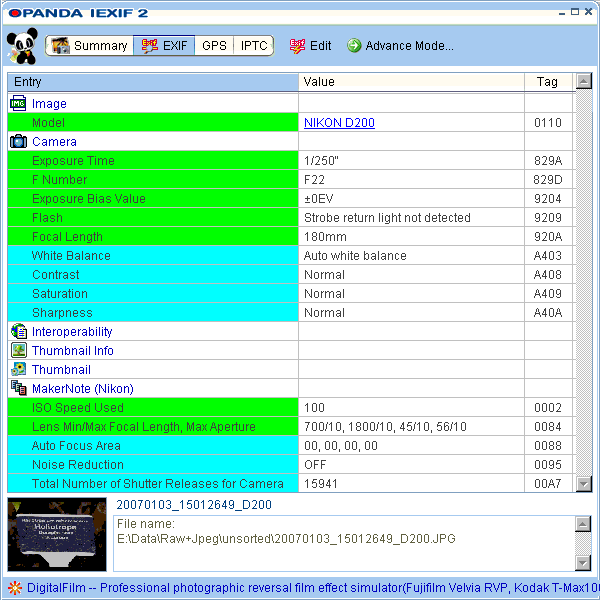Click the Edit pencil icon

pos(297,46)
